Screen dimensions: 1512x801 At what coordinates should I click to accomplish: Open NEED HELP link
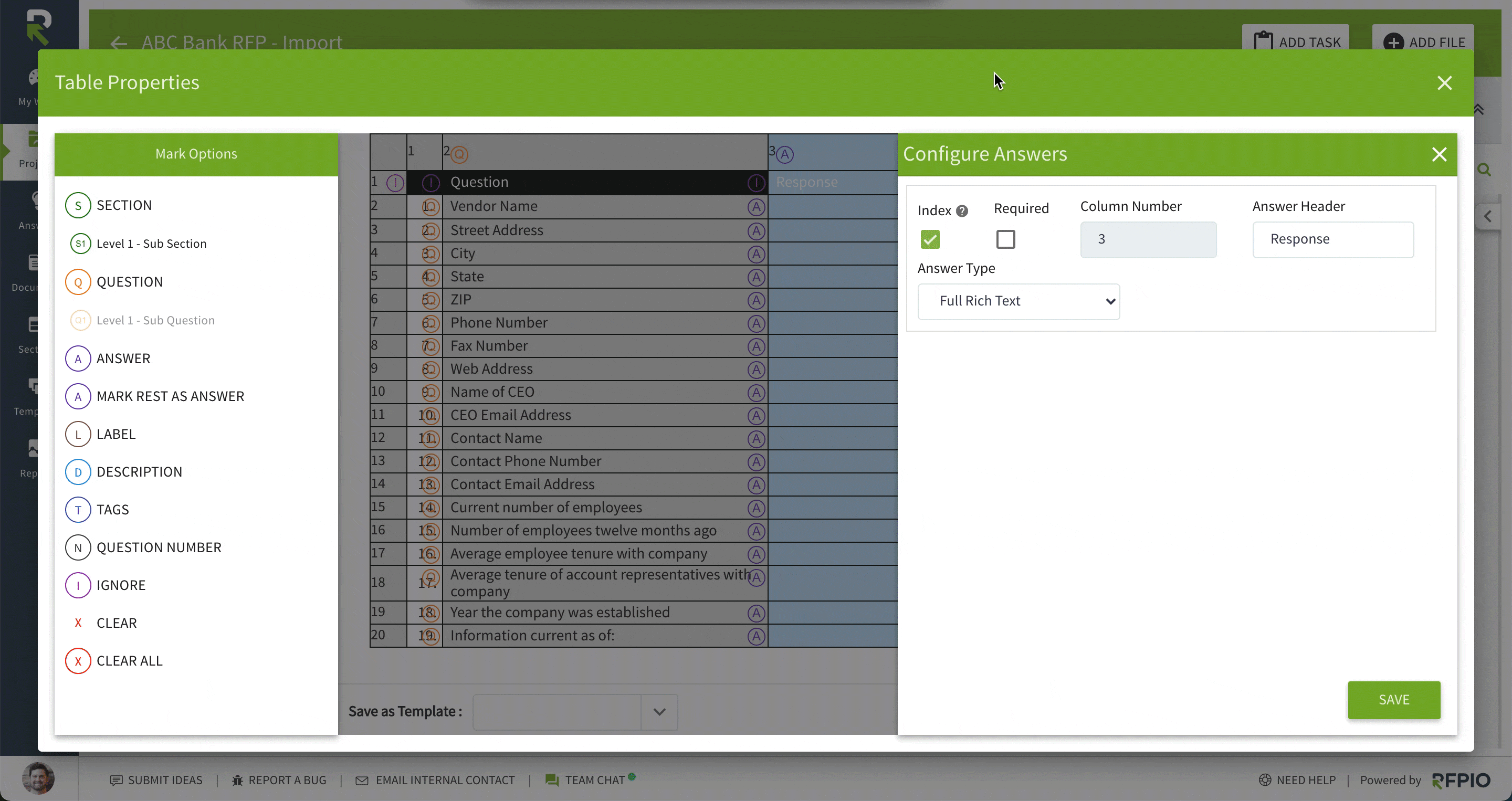(1297, 781)
